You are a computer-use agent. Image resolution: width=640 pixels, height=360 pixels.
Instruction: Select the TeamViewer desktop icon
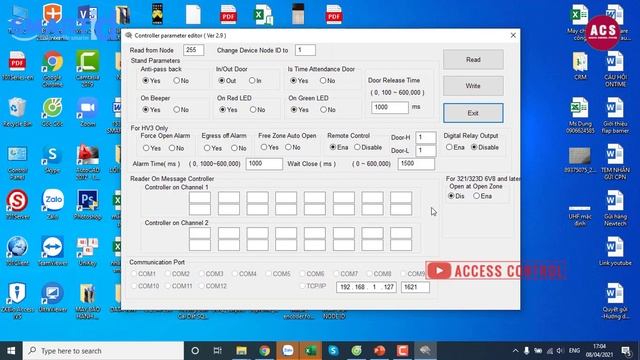pyautogui.click(x=52, y=251)
